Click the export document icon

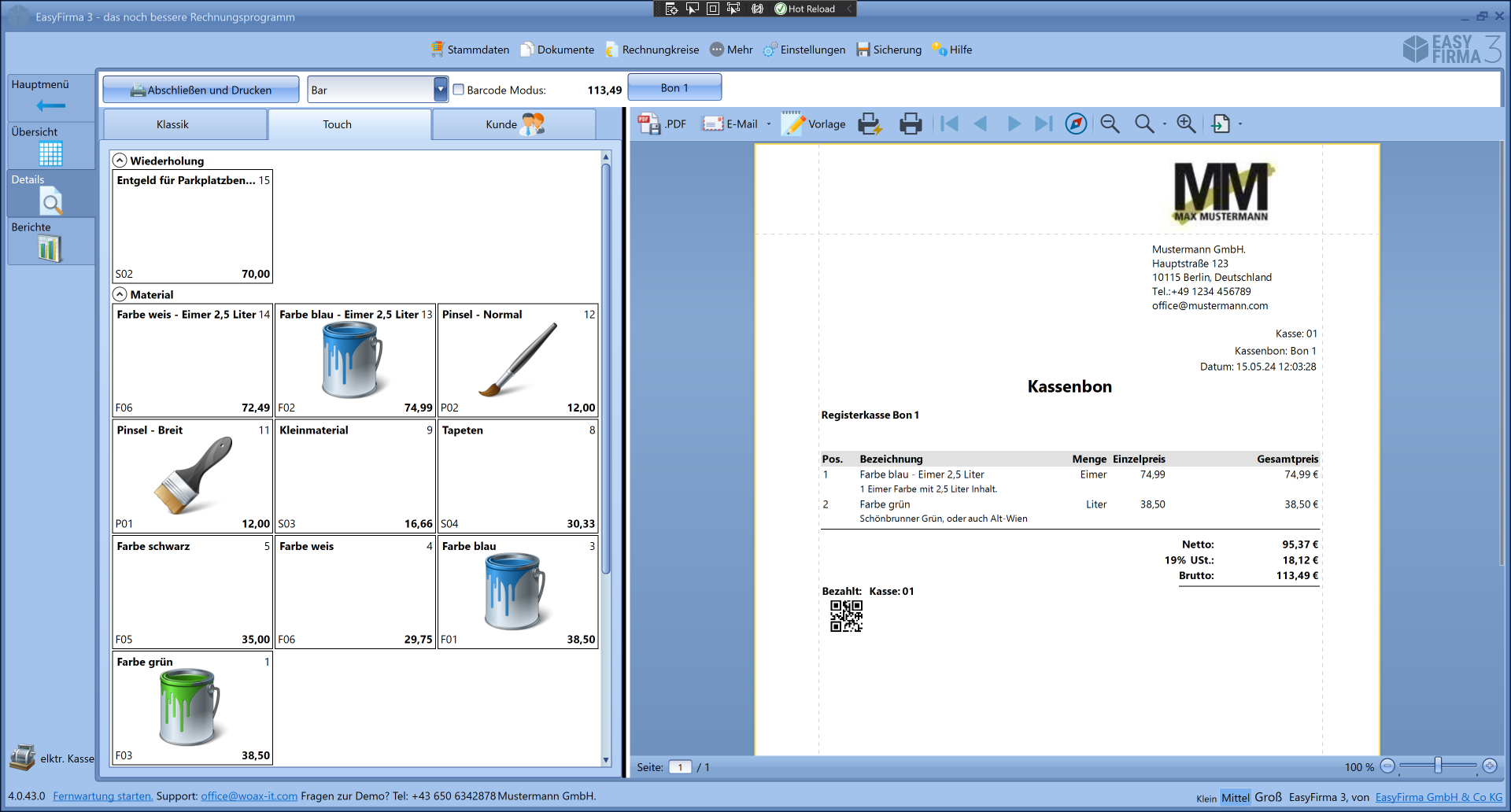(1221, 124)
